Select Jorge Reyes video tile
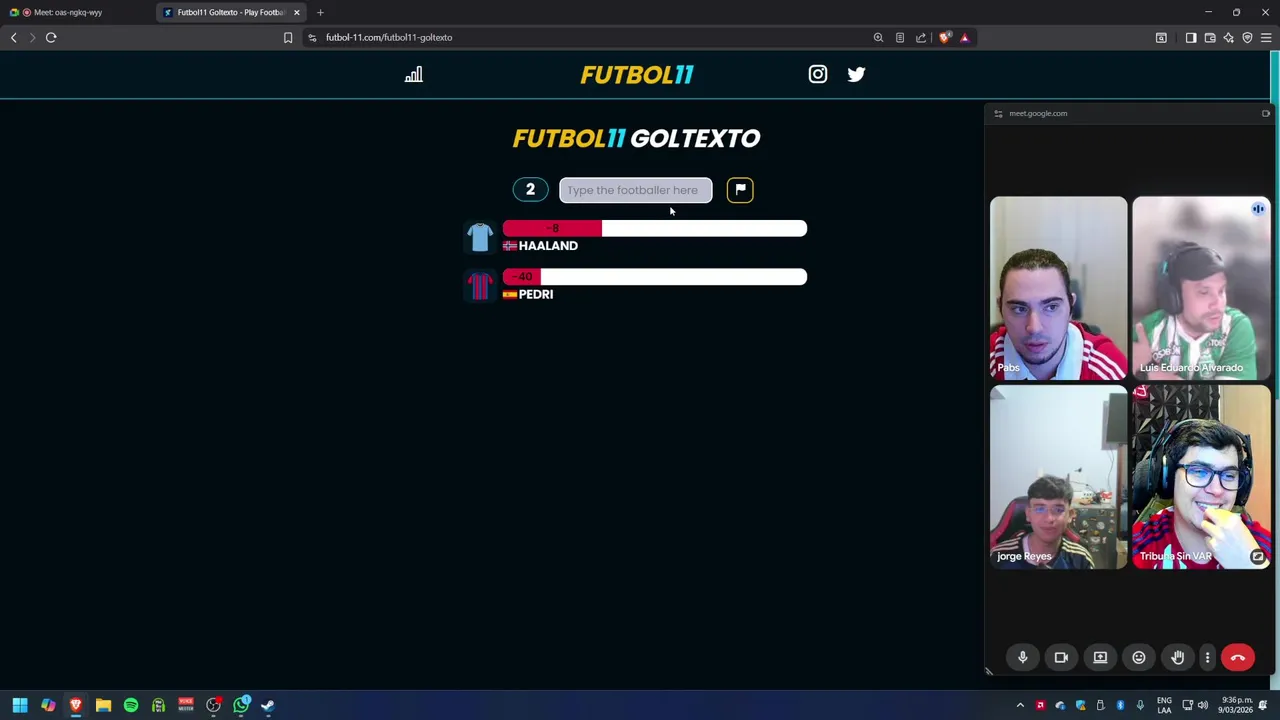Image resolution: width=1280 pixels, height=720 pixels. click(1058, 477)
